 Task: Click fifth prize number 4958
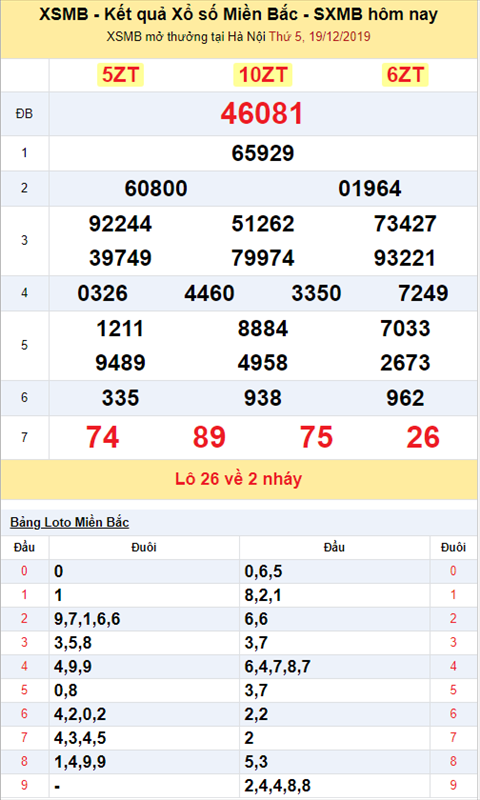point(263,363)
